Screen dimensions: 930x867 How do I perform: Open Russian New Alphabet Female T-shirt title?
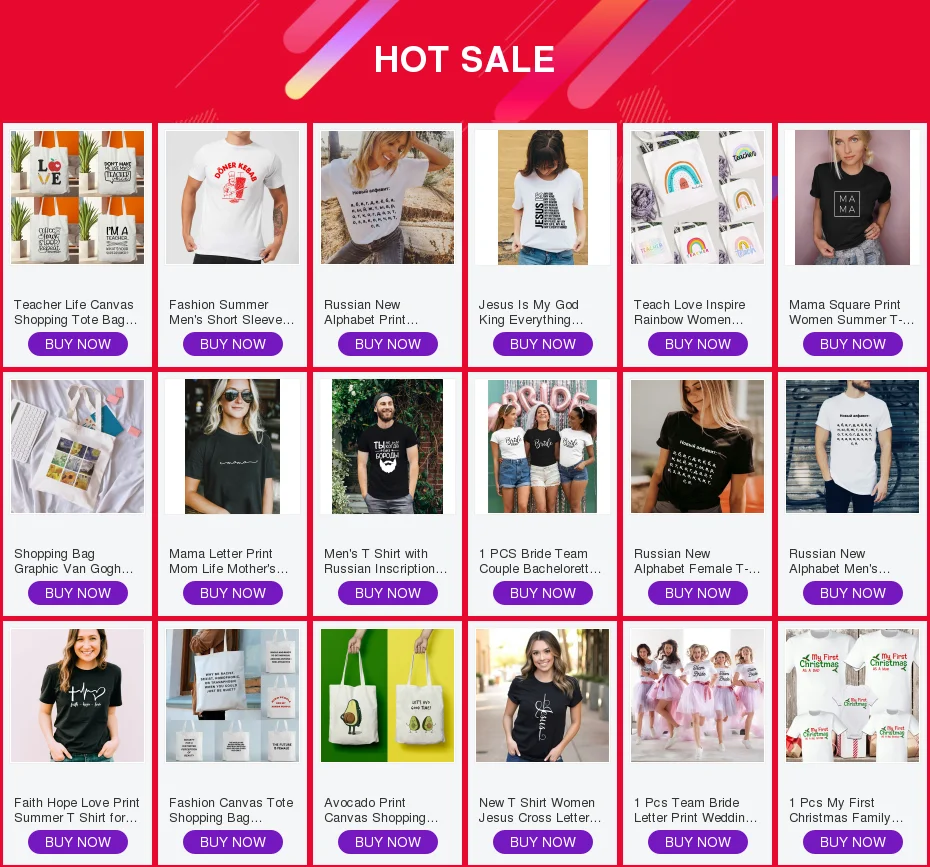697,561
